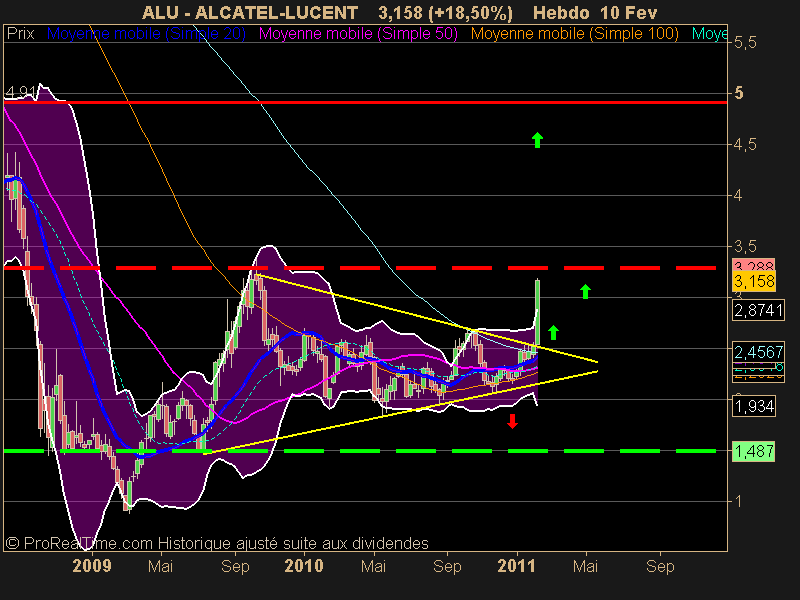This screenshot has width=800, height=600.
Task: Click the Mai label following 2009
Action: click(x=160, y=566)
